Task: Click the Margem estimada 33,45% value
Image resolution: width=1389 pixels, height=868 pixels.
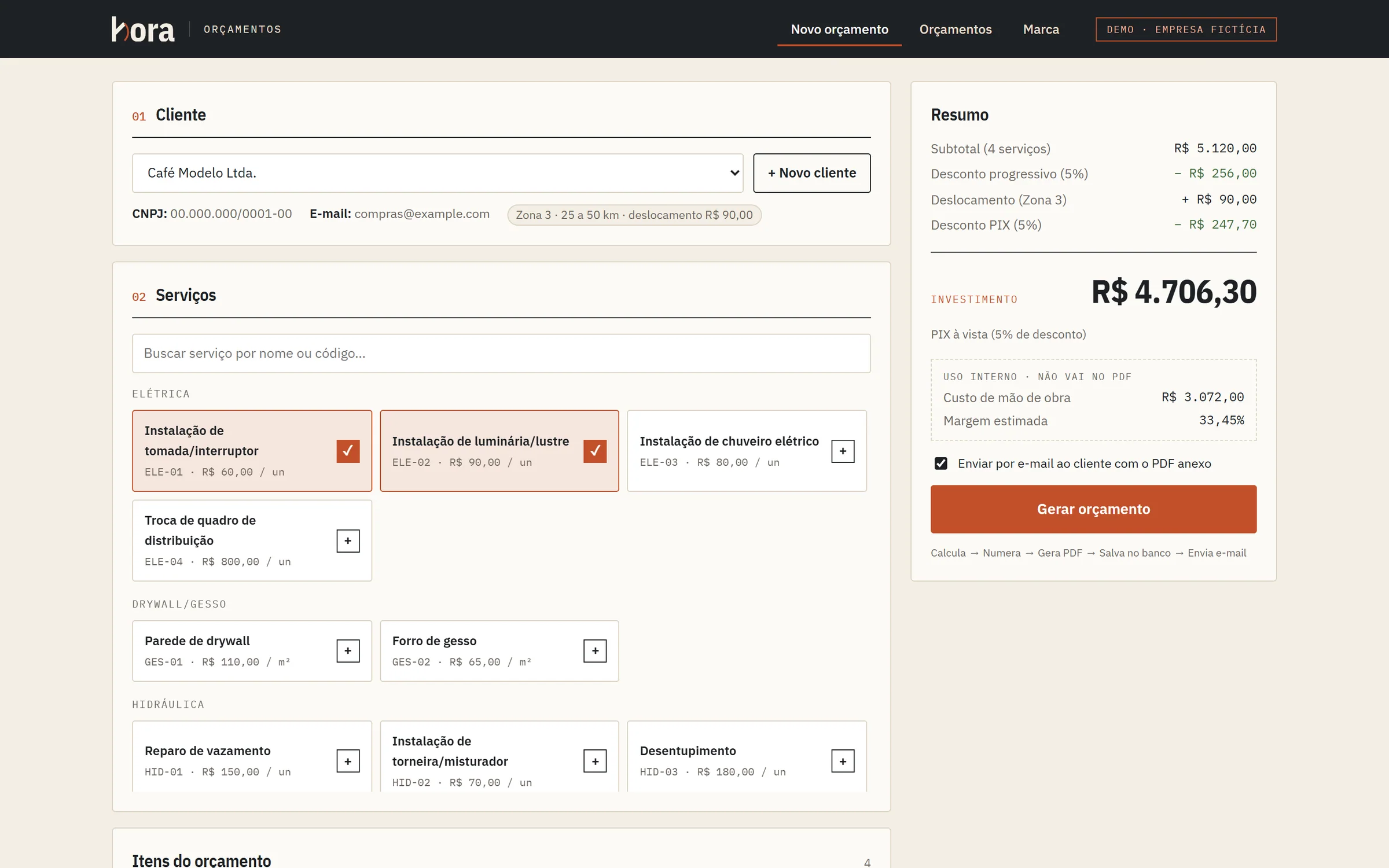Action: 1221,421
